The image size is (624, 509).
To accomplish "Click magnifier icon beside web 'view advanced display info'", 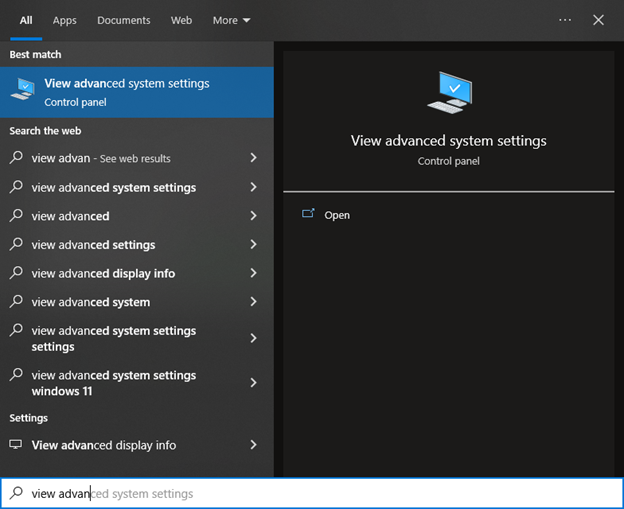I will point(16,273).
